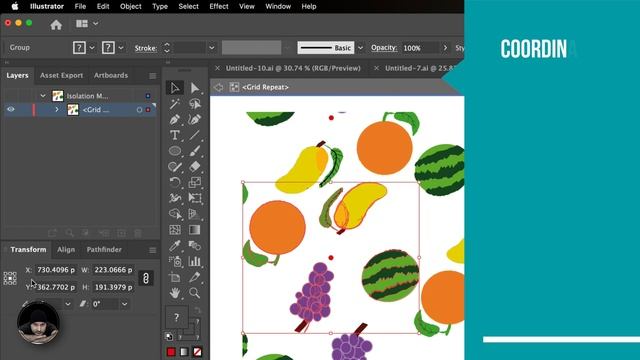The image size is (640, 360).
Task: Select the Blend tool
Action: (195, 246)
